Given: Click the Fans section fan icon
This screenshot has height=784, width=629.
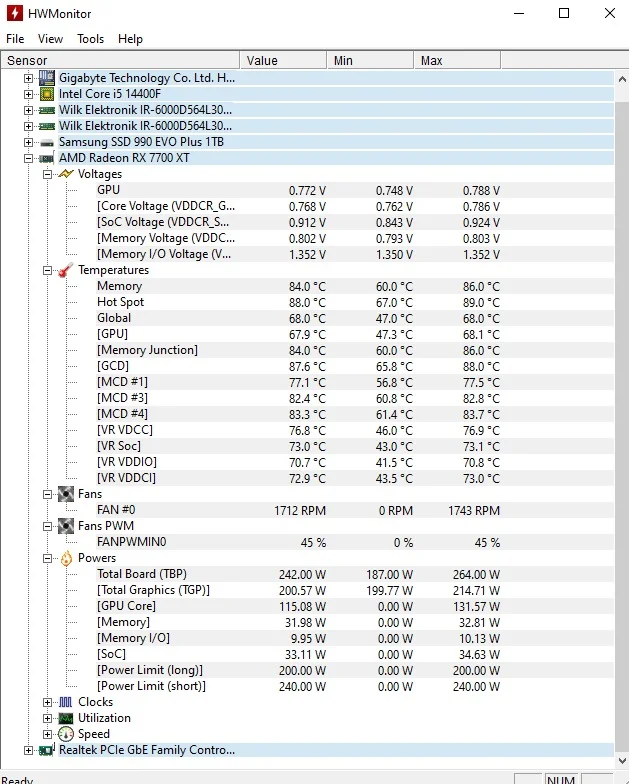Looking at the screenshot, I should pyautogui.click(x=66, y=494).
